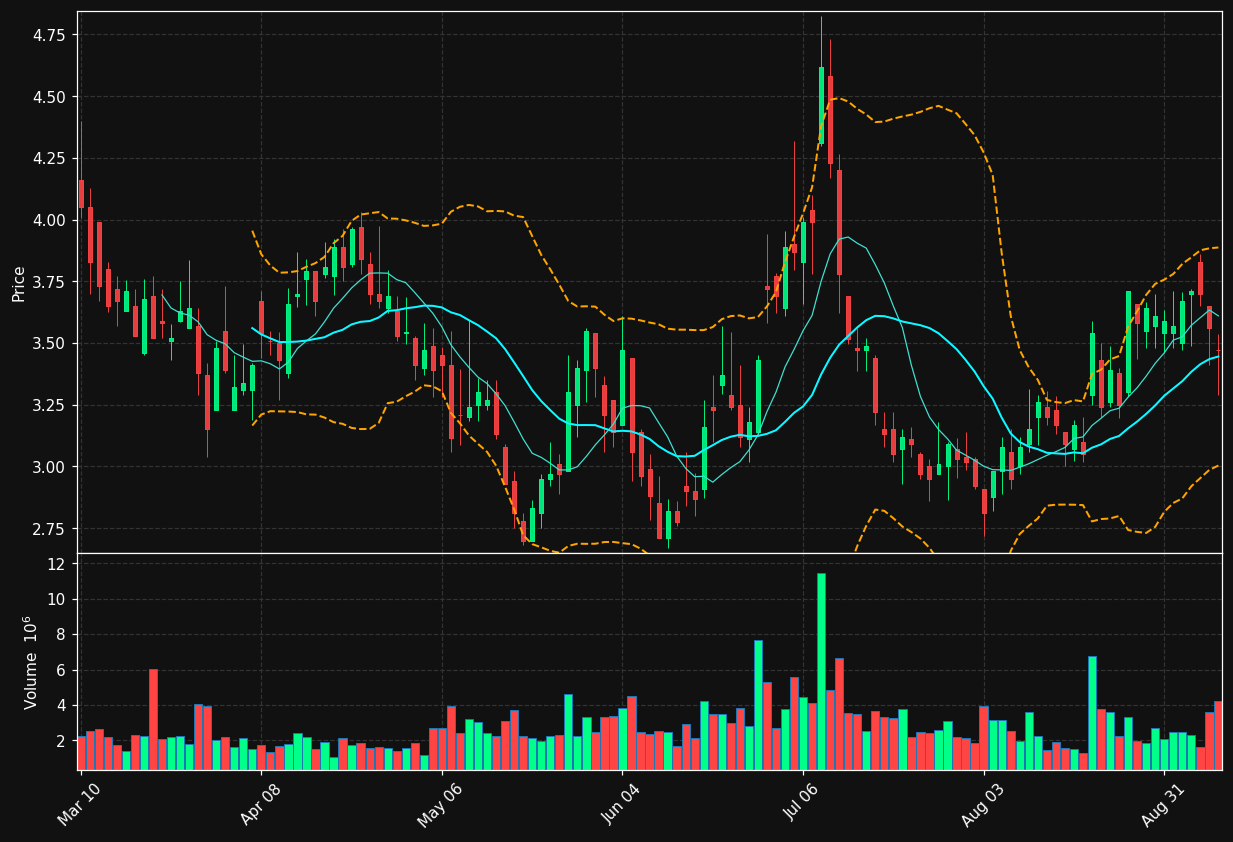Click the 3.25 price tick label
Image resolution: width=1233 pixels, height=842 pixels.
click(x=50, y=405)
